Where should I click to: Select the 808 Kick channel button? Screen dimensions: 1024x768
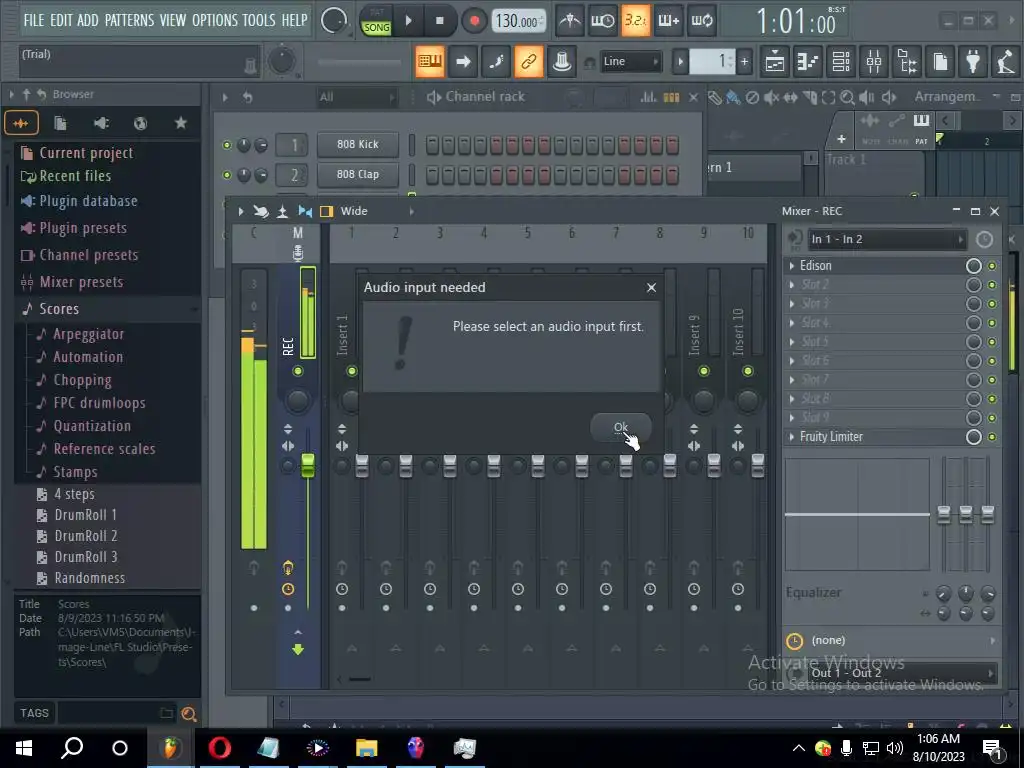pos(358,144)
